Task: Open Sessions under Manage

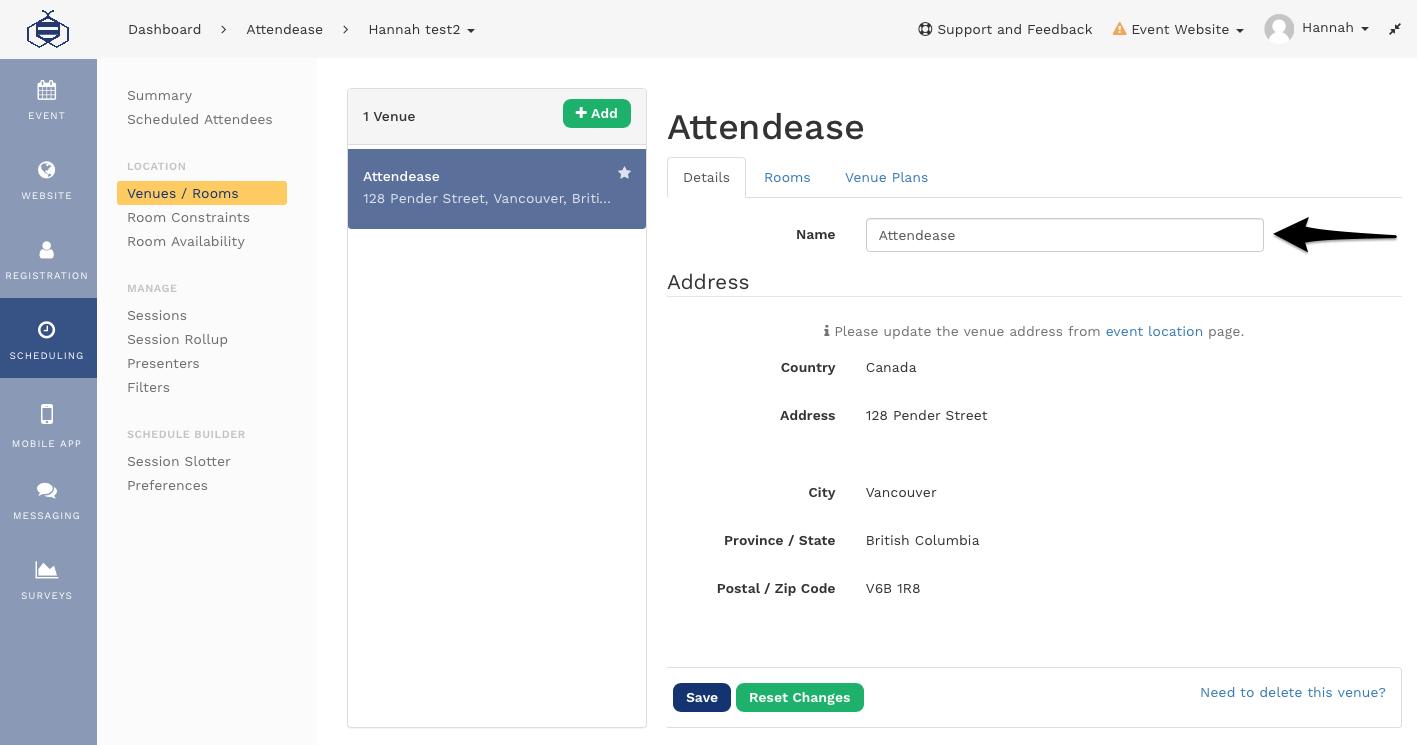Action: pos(157,315)
